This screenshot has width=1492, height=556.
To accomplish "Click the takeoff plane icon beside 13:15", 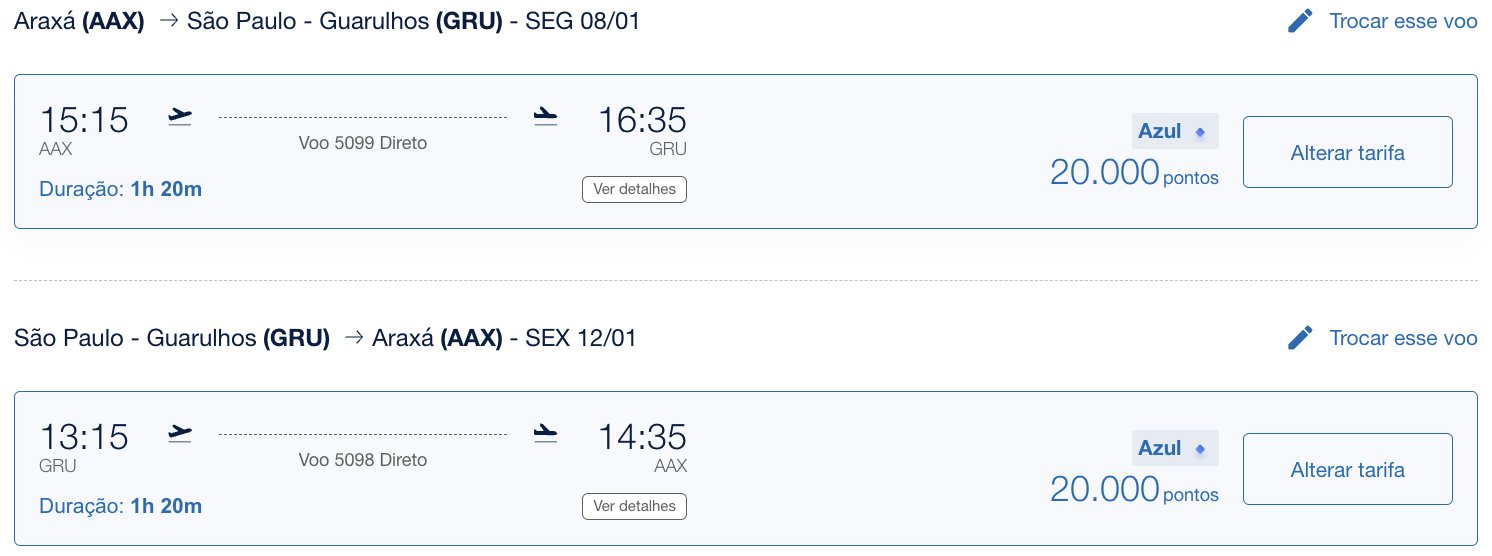I will pyautogui.click(x=180, y=433).
